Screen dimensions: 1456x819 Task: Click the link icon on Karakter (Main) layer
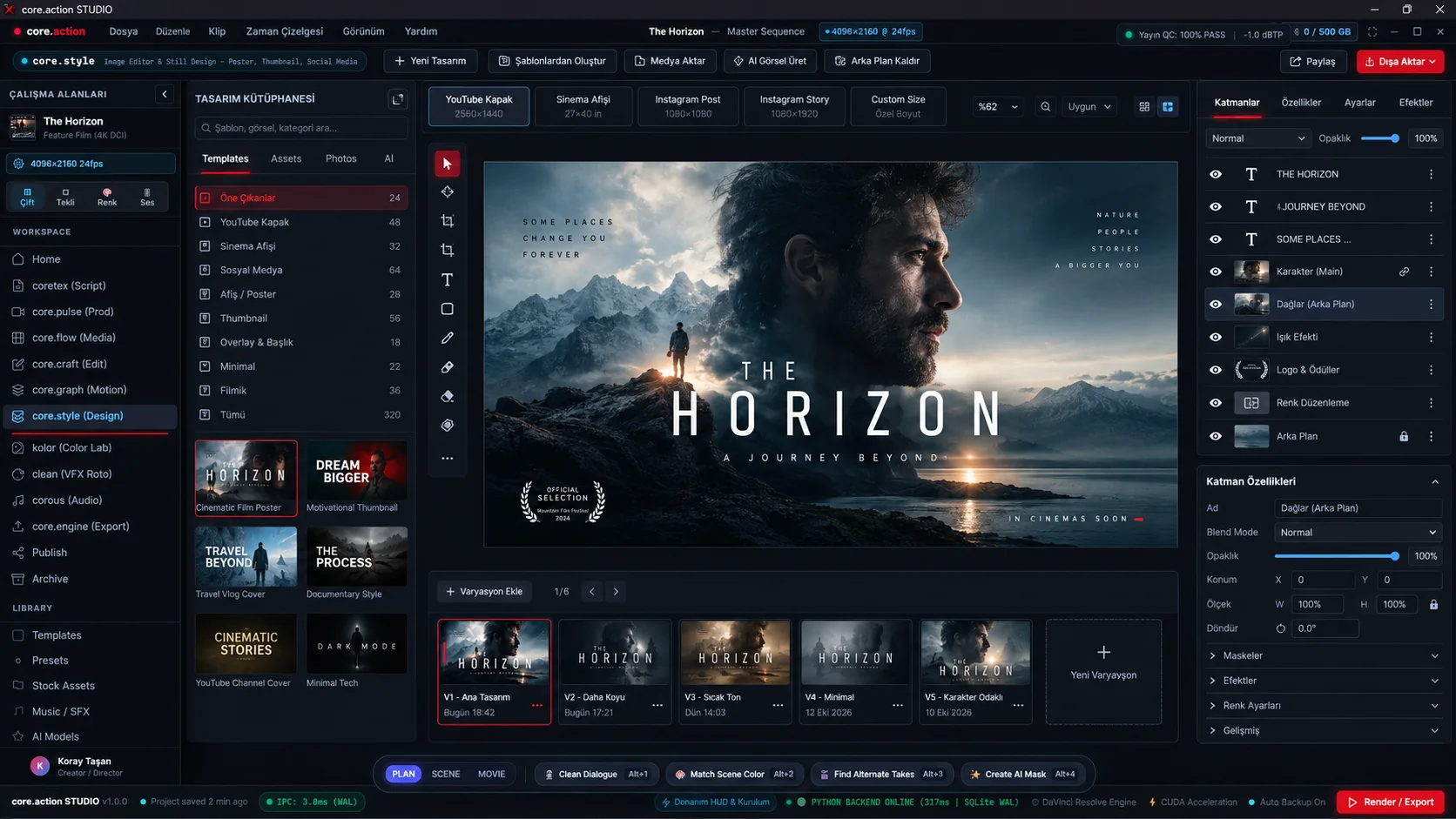click(x=1404, y=272)
